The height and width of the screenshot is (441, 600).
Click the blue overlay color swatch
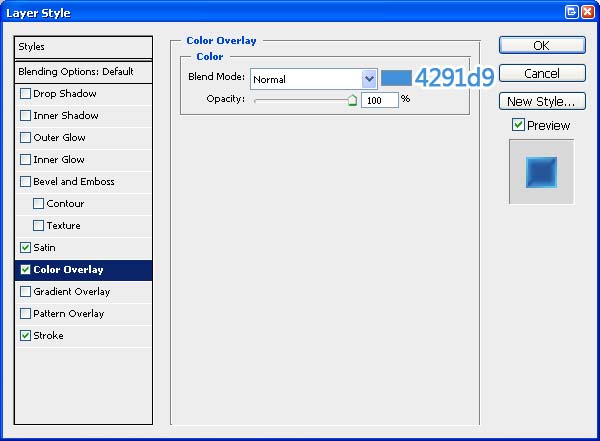coord(396,78)
